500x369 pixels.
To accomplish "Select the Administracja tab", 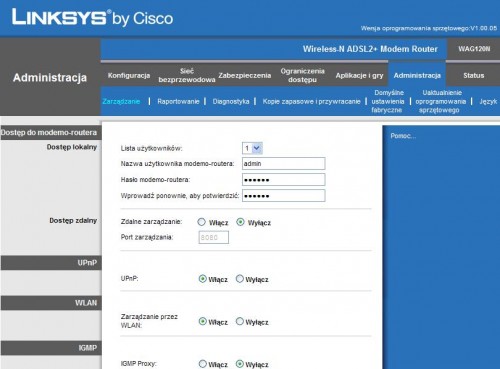I will tap(417, 76).
